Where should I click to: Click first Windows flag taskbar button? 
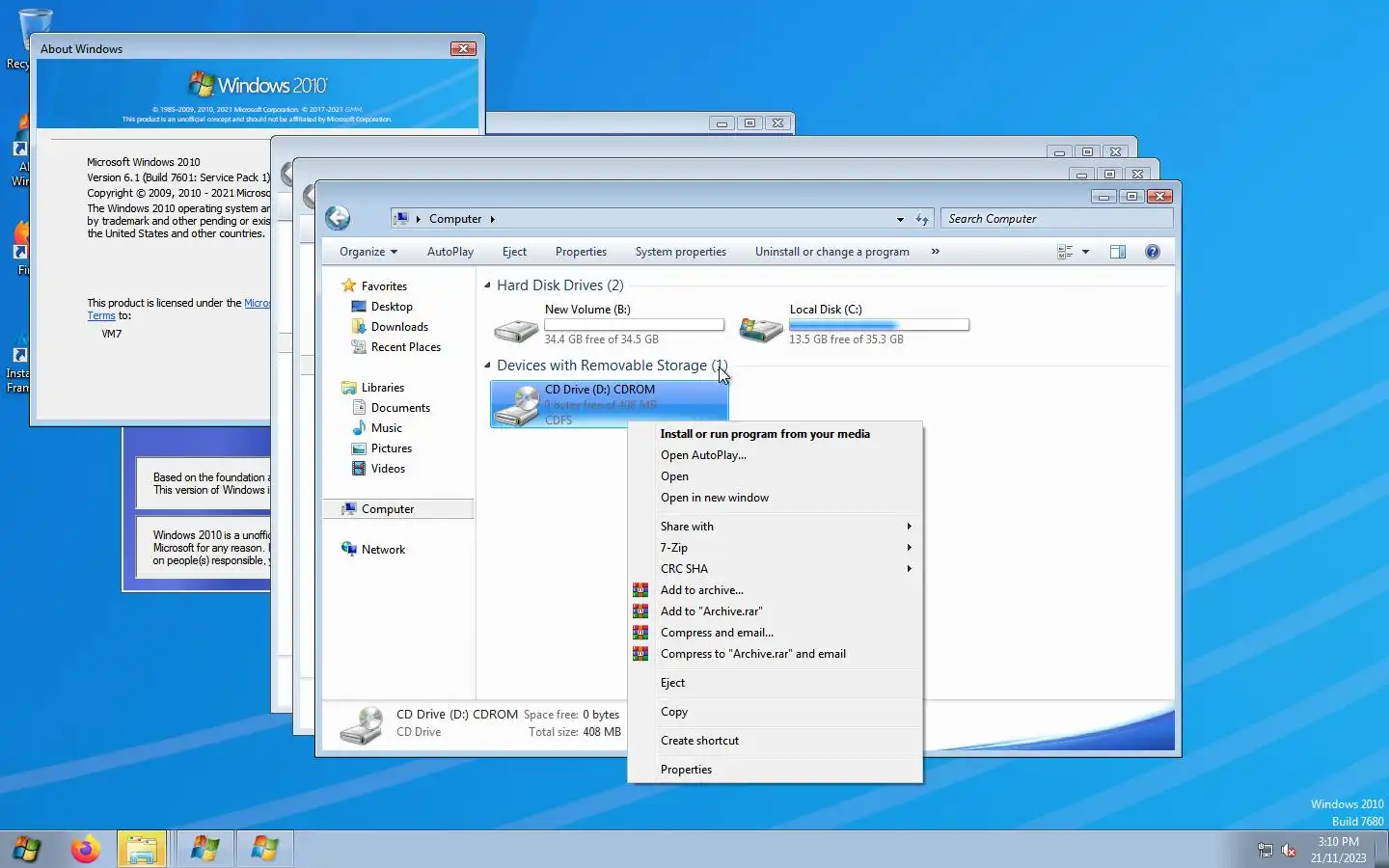(x=204, y=850)
